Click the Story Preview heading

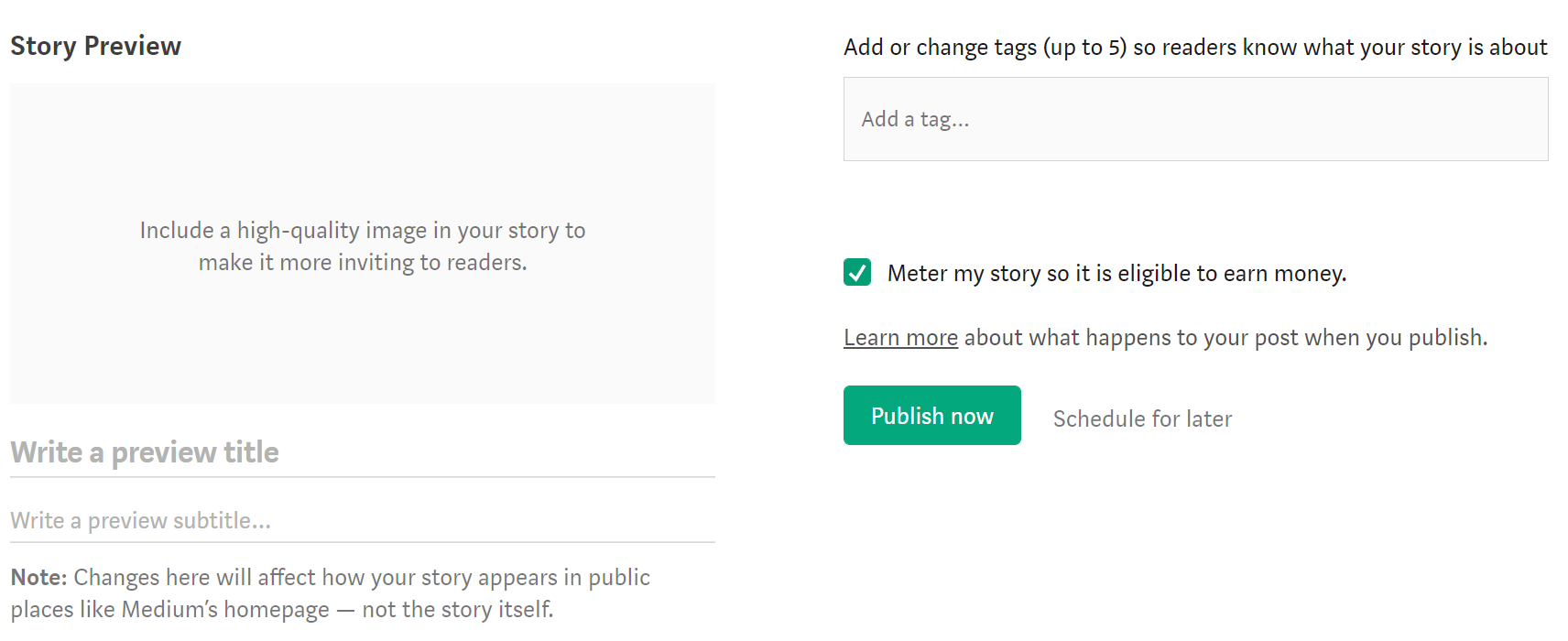click(96, 46)
